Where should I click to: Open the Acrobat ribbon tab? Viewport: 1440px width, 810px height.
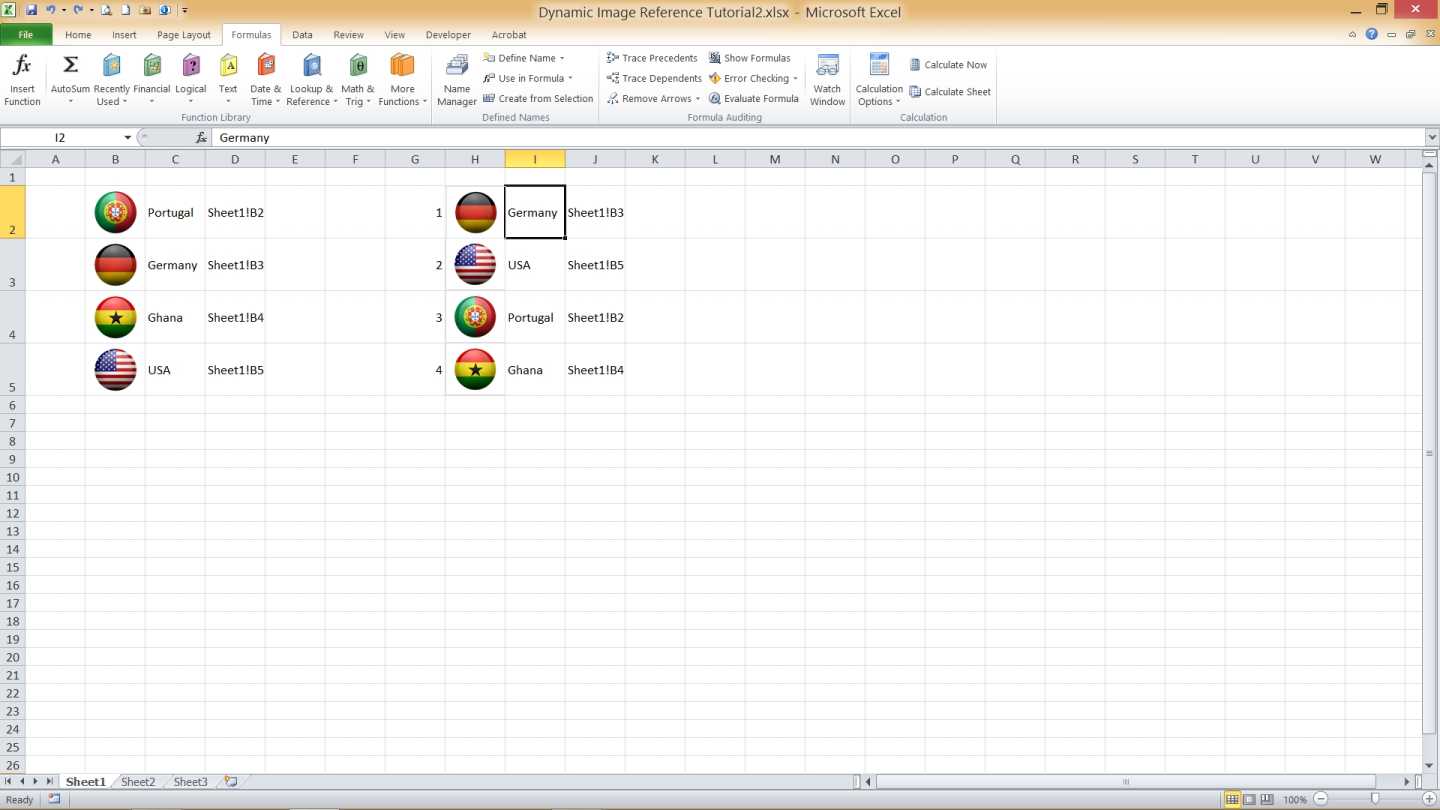pyautogui.click(x=509, y=35)
